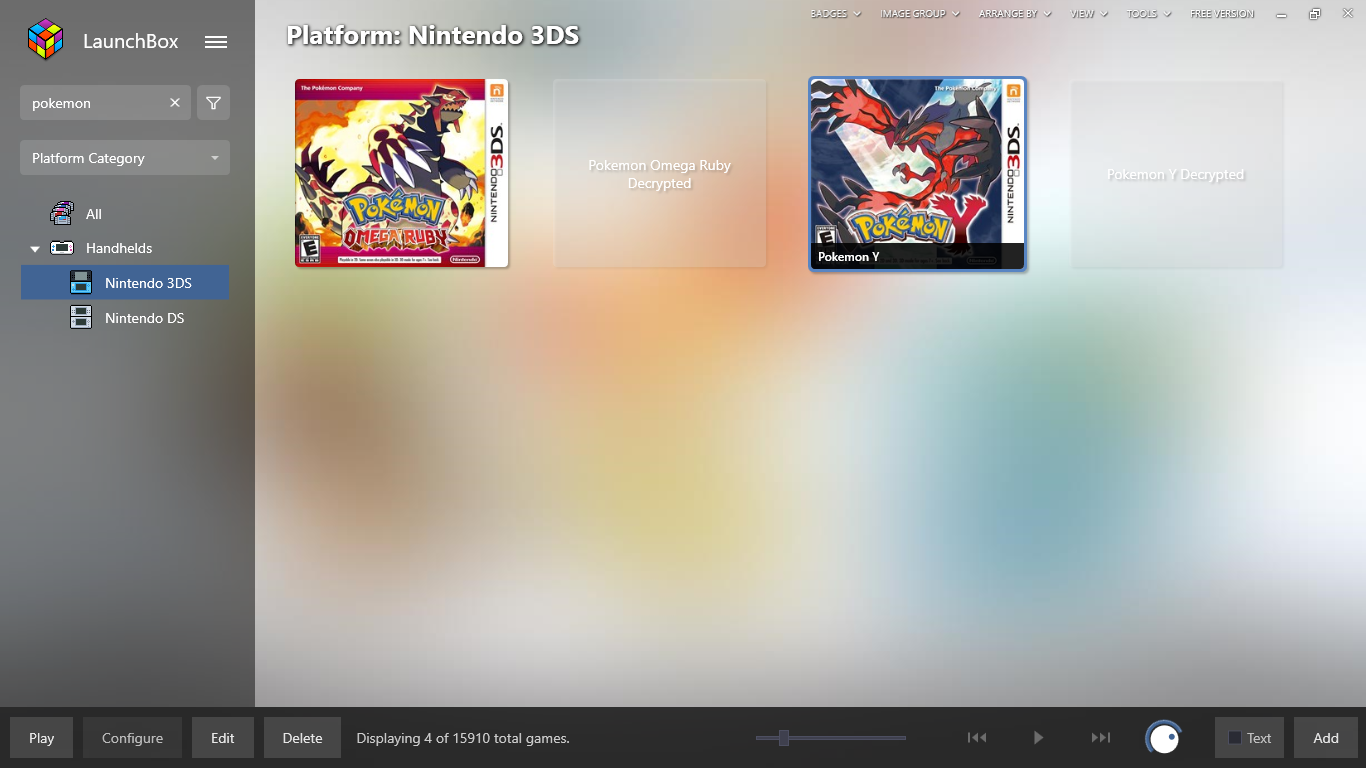Select Pokemon Y Decrypted tile
Image resolution: width=1366 pixels, height=768 pixels.
pos(1176,174)
